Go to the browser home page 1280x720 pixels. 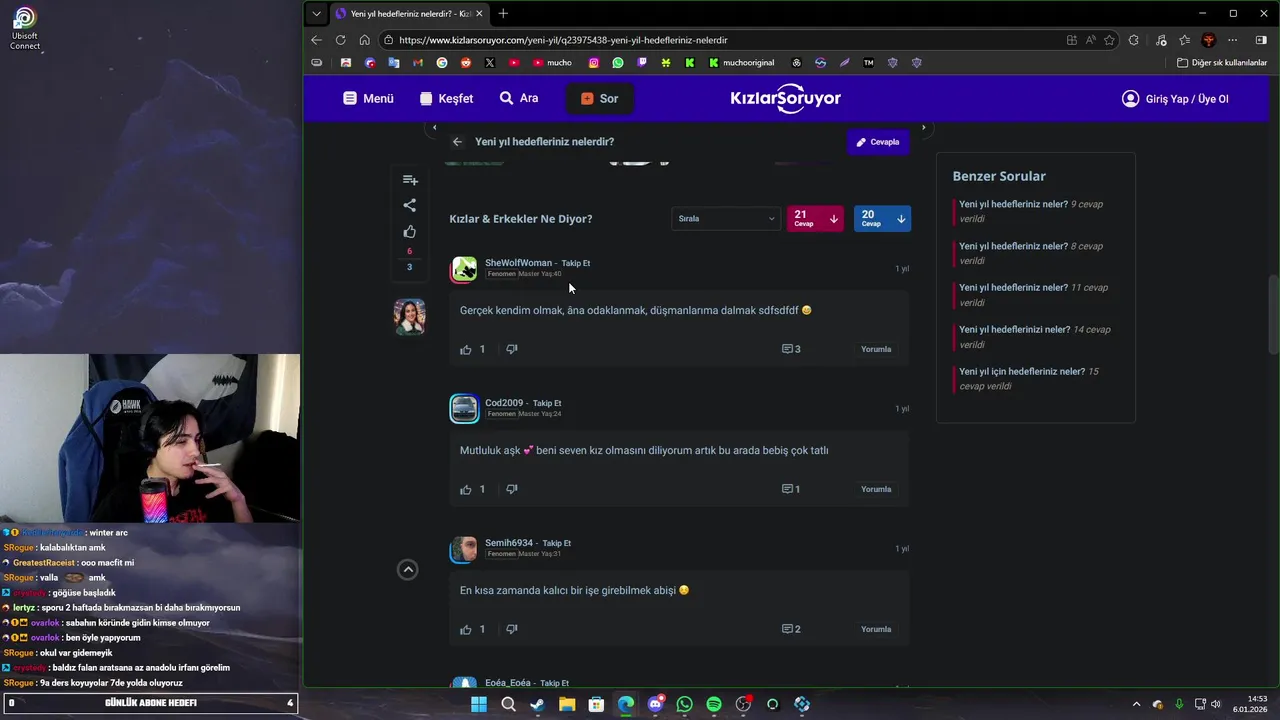(x=364, y=40)
